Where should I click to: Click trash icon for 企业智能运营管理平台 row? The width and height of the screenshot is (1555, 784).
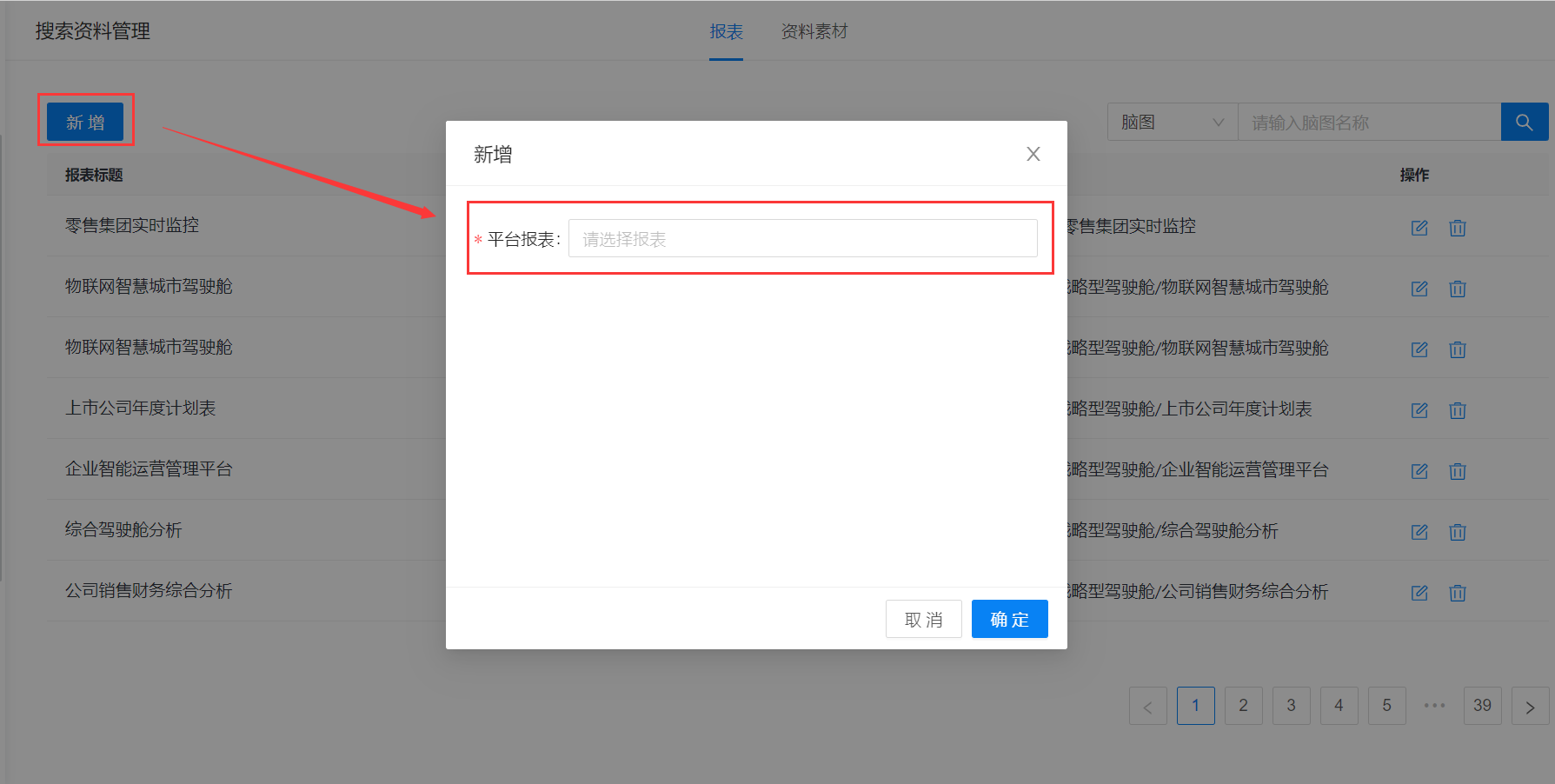pos(1458,471)
